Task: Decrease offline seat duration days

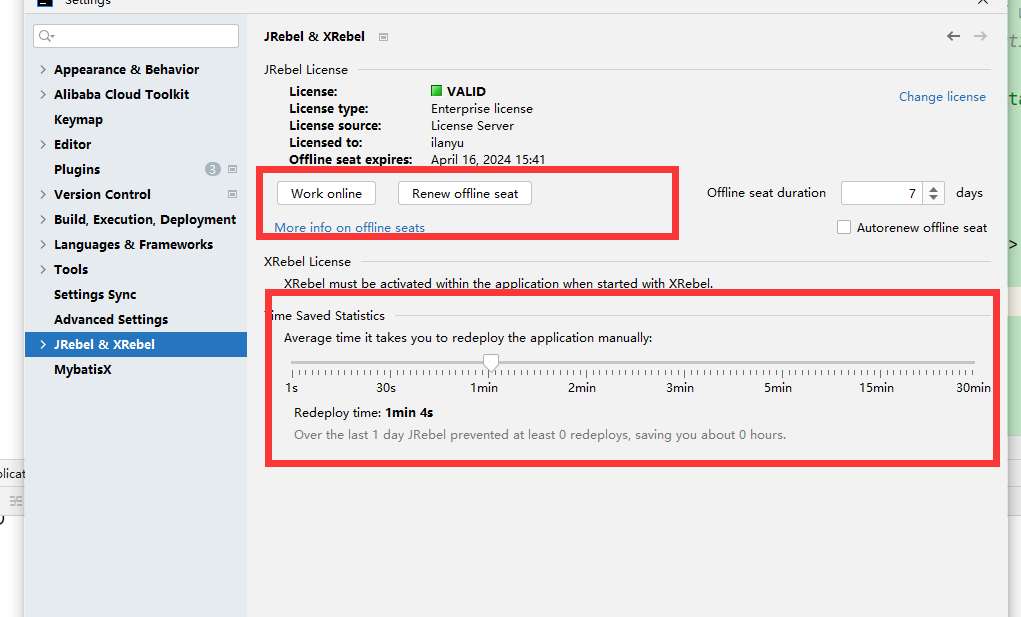Action: tap(933, 198)
